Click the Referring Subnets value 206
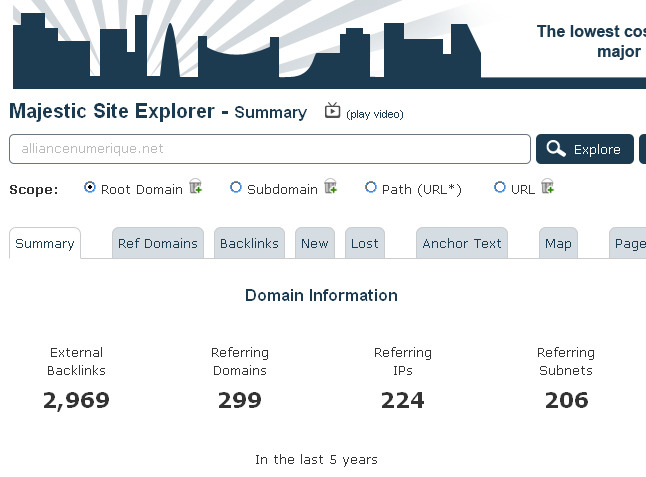The height and width of the screenshot is (477, 646). point(566,400)
